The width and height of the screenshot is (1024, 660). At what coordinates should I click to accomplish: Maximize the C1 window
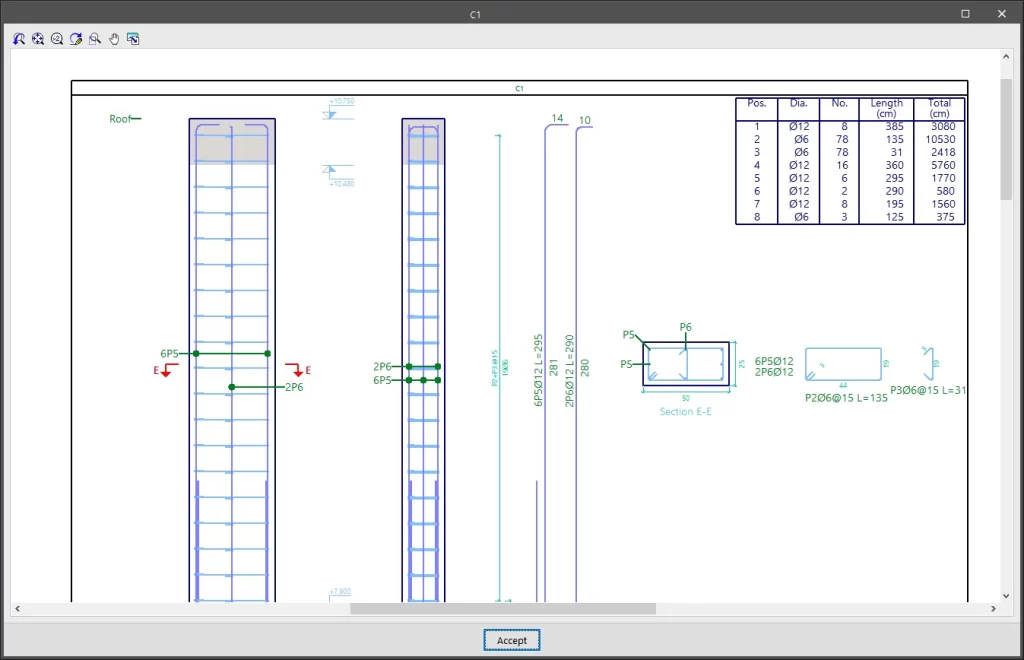click(x=965, y=14)
